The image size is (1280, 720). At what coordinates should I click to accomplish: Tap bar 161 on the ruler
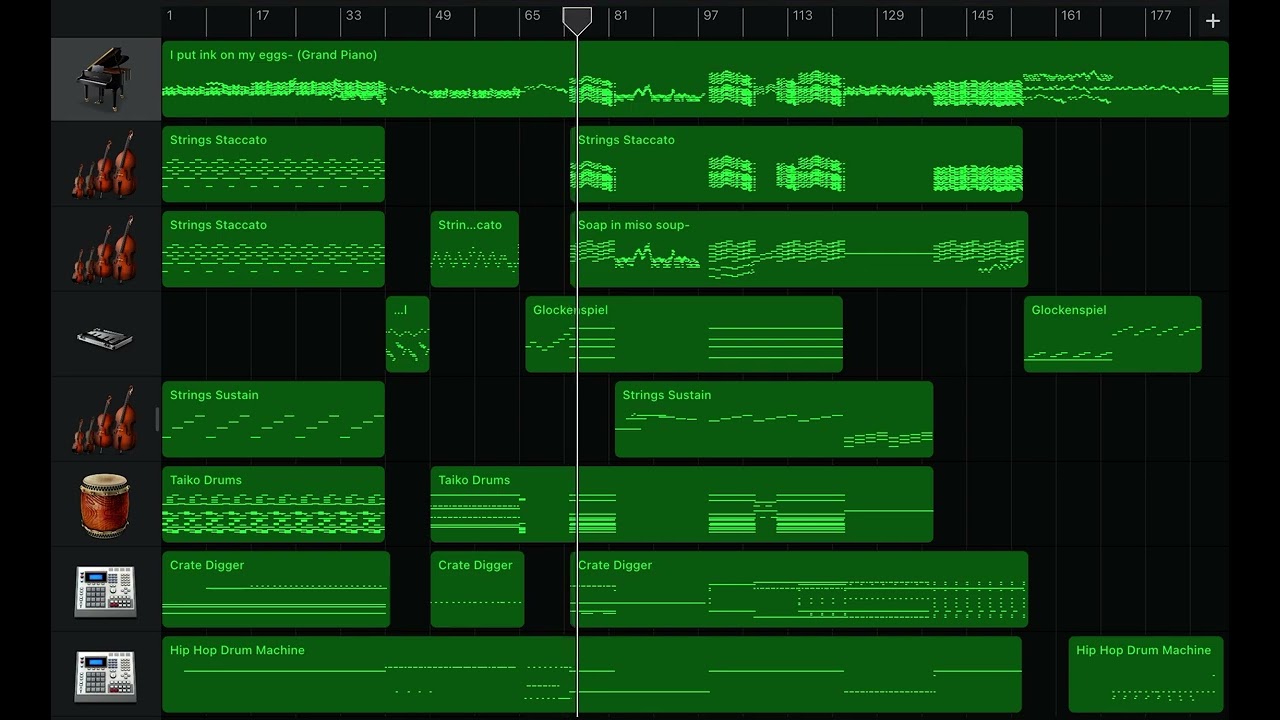(x=1071, y=16)
